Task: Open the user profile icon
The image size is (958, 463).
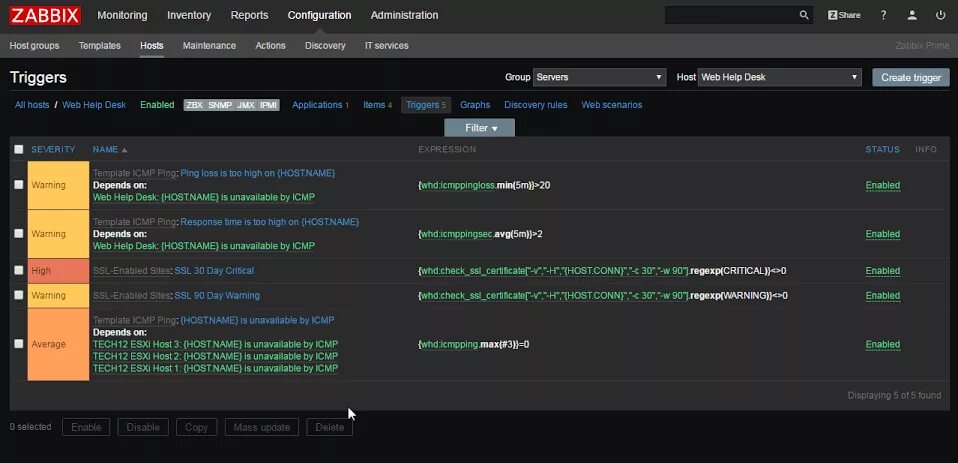Action: pos(912,15)
